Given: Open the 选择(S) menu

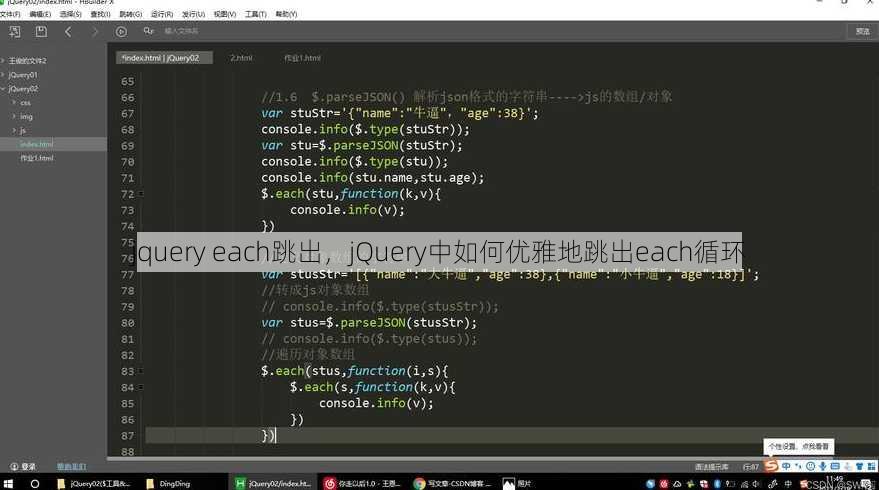Looking at the screenshot, I should 71,14.
